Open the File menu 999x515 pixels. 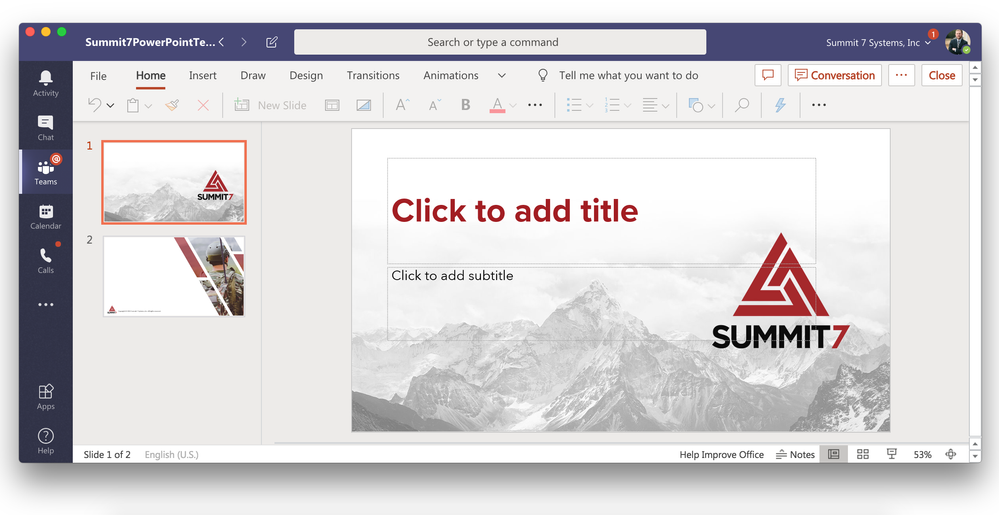pos(99,76)
